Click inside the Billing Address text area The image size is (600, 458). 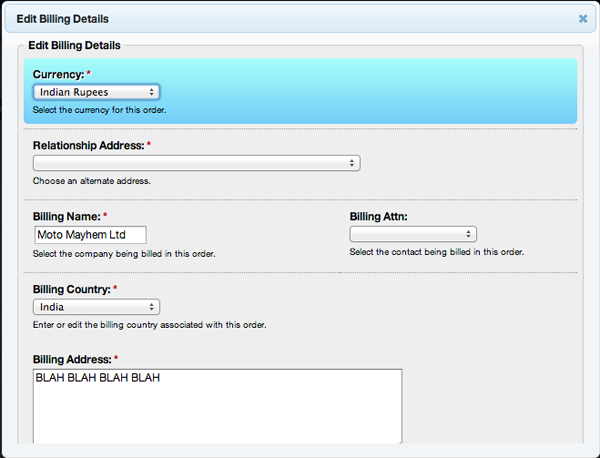[x=217, y=406]
